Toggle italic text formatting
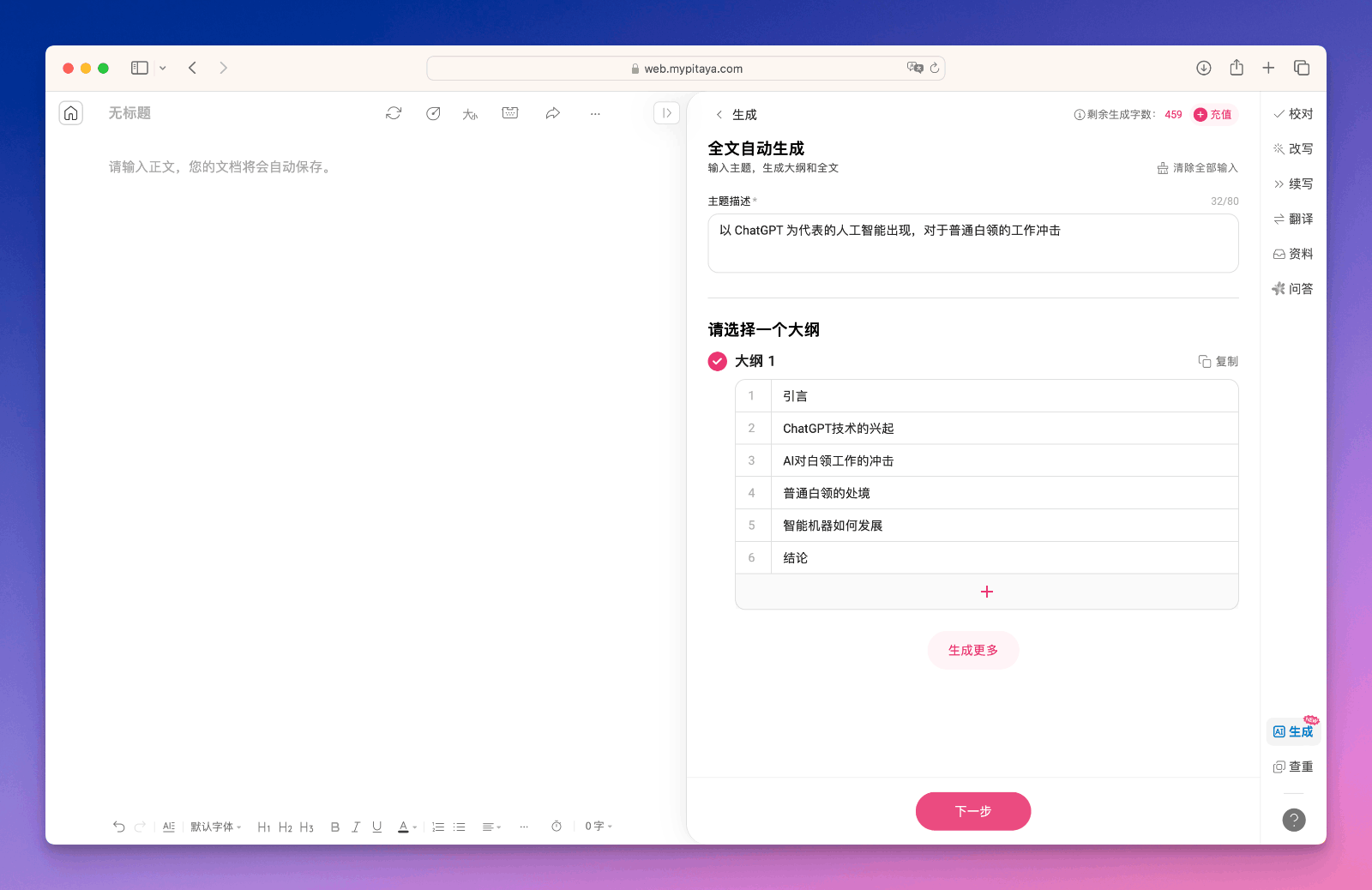Image resolution: width=1372 pixels, height=890 pixels. tap(356, 827)
